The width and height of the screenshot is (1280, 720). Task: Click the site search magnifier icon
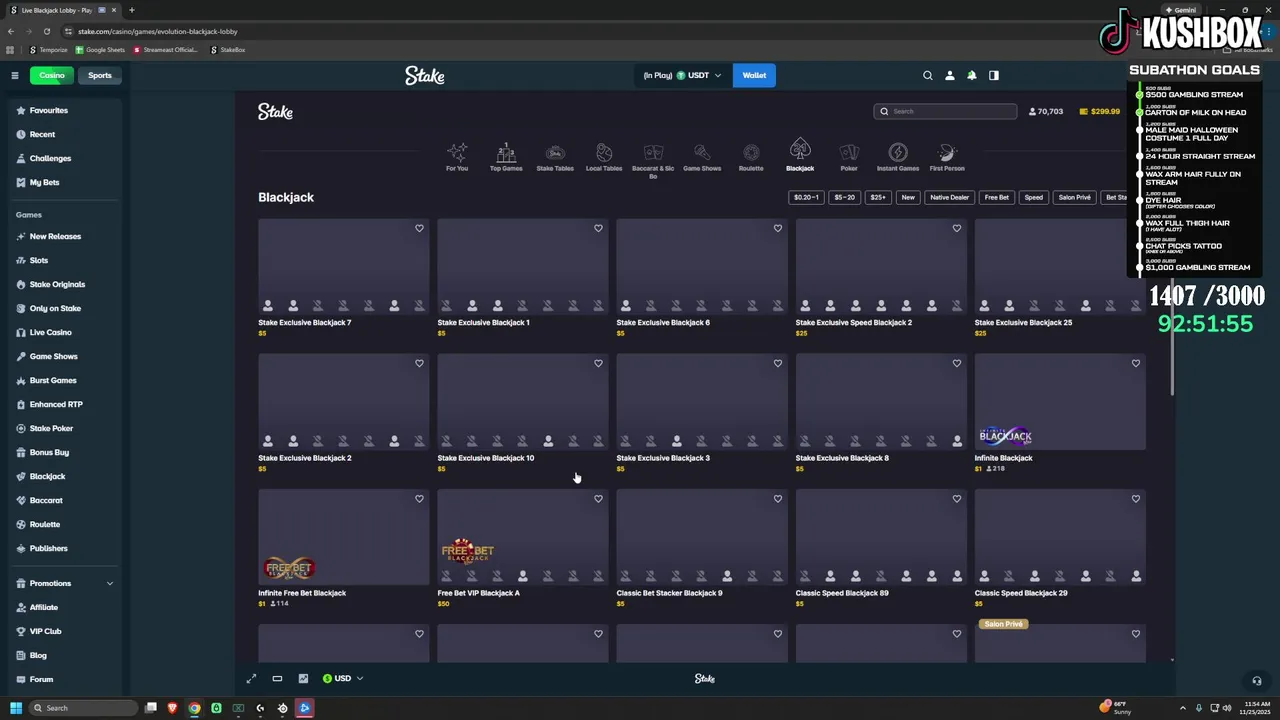927,75
